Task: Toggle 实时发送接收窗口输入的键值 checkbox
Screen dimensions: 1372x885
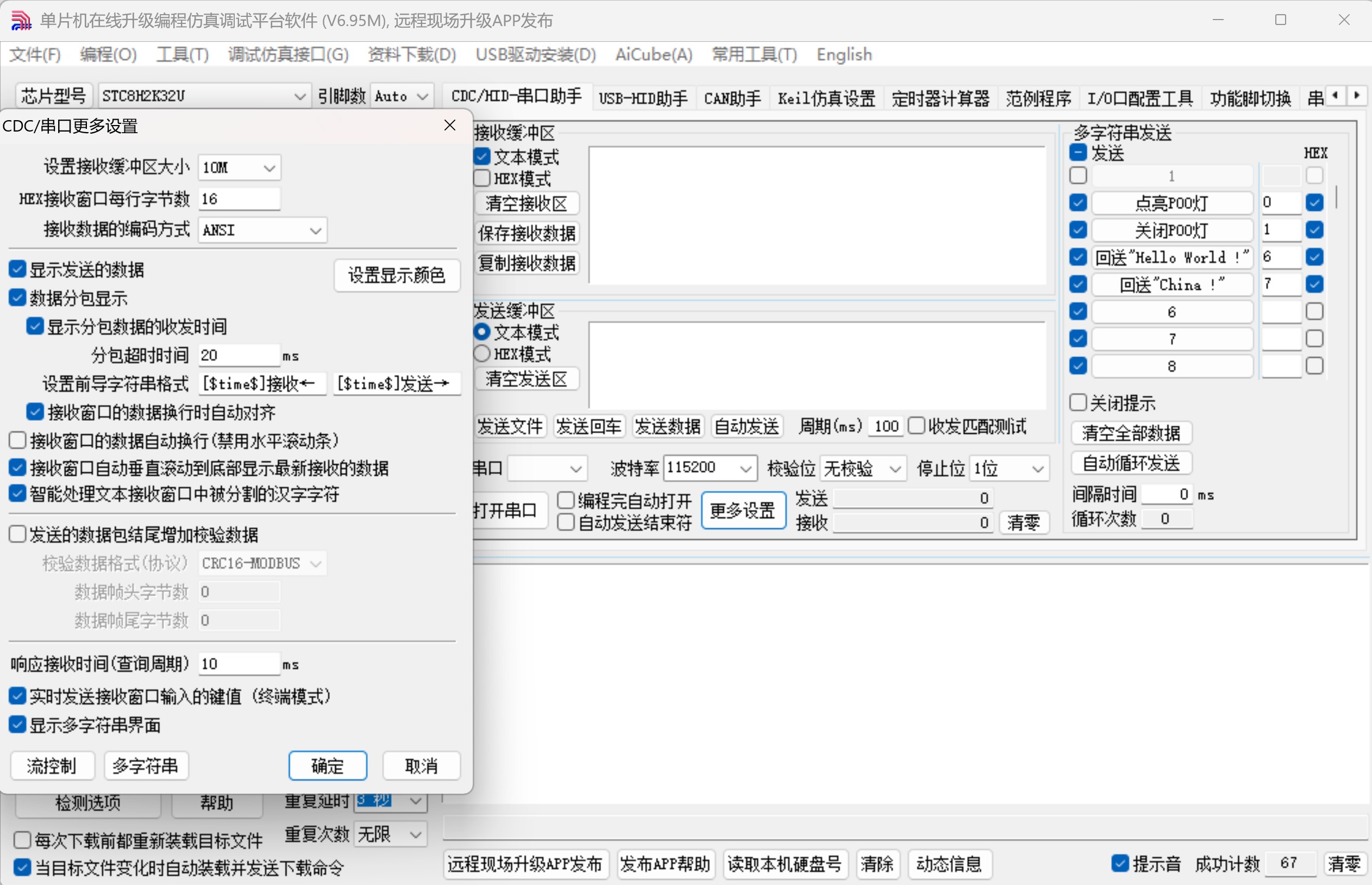Action: tap(18, 696)
